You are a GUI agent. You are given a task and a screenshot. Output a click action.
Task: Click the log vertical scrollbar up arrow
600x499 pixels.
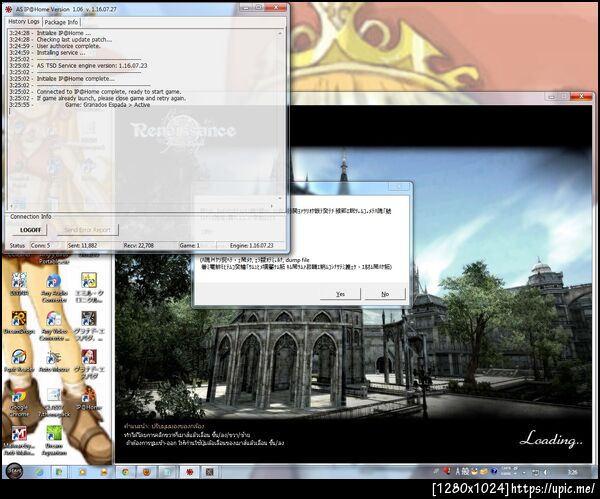click(280, 33)
